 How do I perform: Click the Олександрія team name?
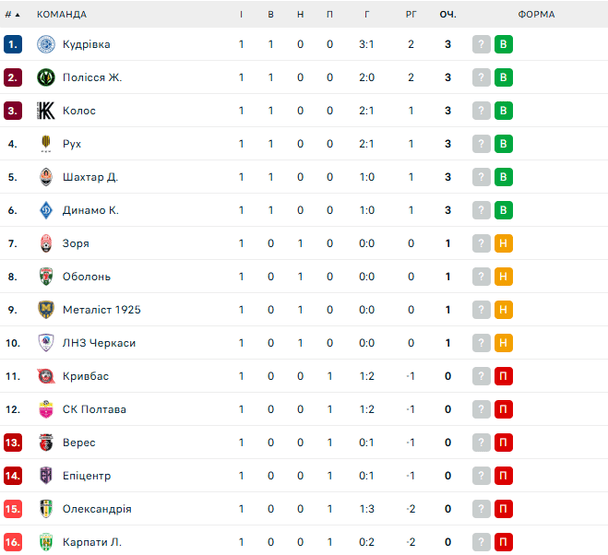97,509
